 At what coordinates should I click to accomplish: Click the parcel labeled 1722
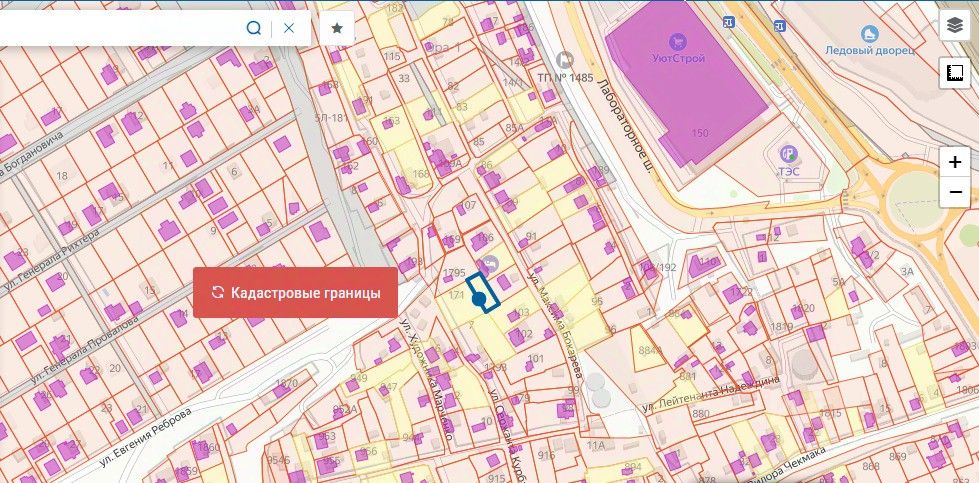742,291
